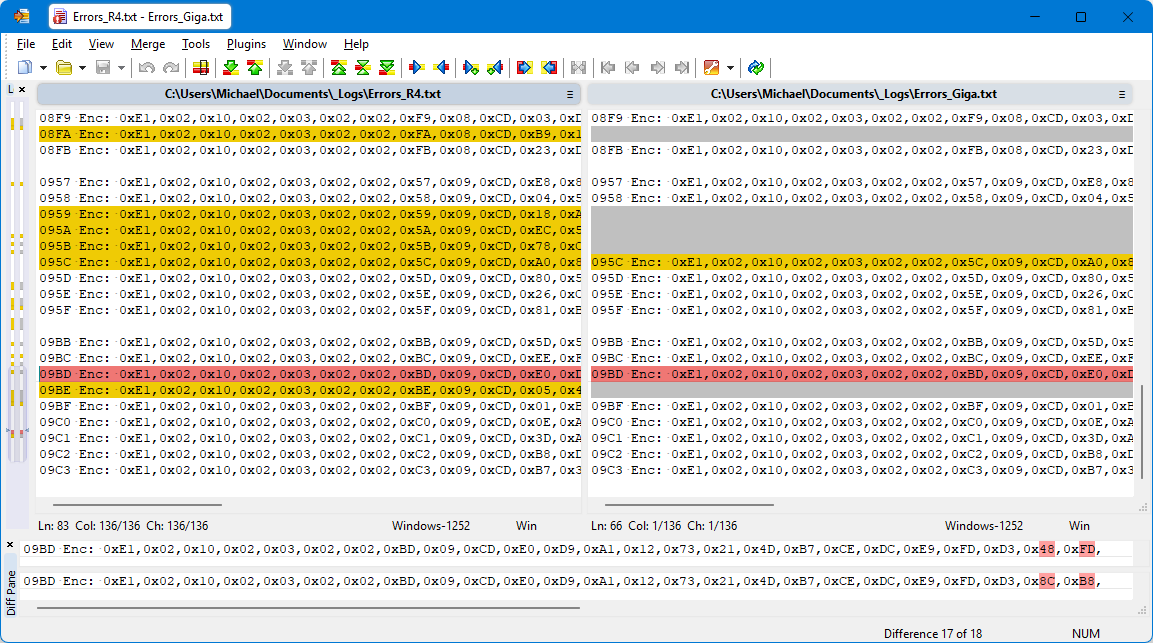Image resolution: width=1153 pixels, height=643 pixels.
Task: Go to the current difference
Action: [x=363, y=68]
